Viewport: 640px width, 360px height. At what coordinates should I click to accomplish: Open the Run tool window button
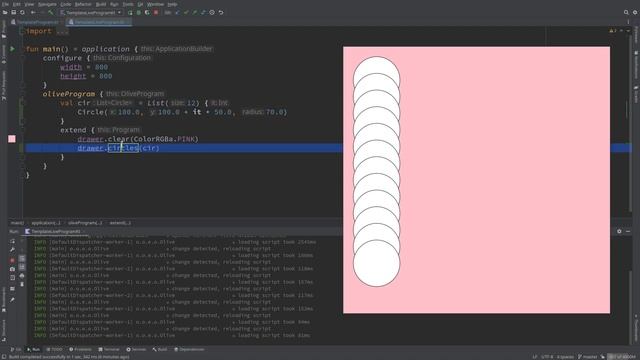[33, 349]
